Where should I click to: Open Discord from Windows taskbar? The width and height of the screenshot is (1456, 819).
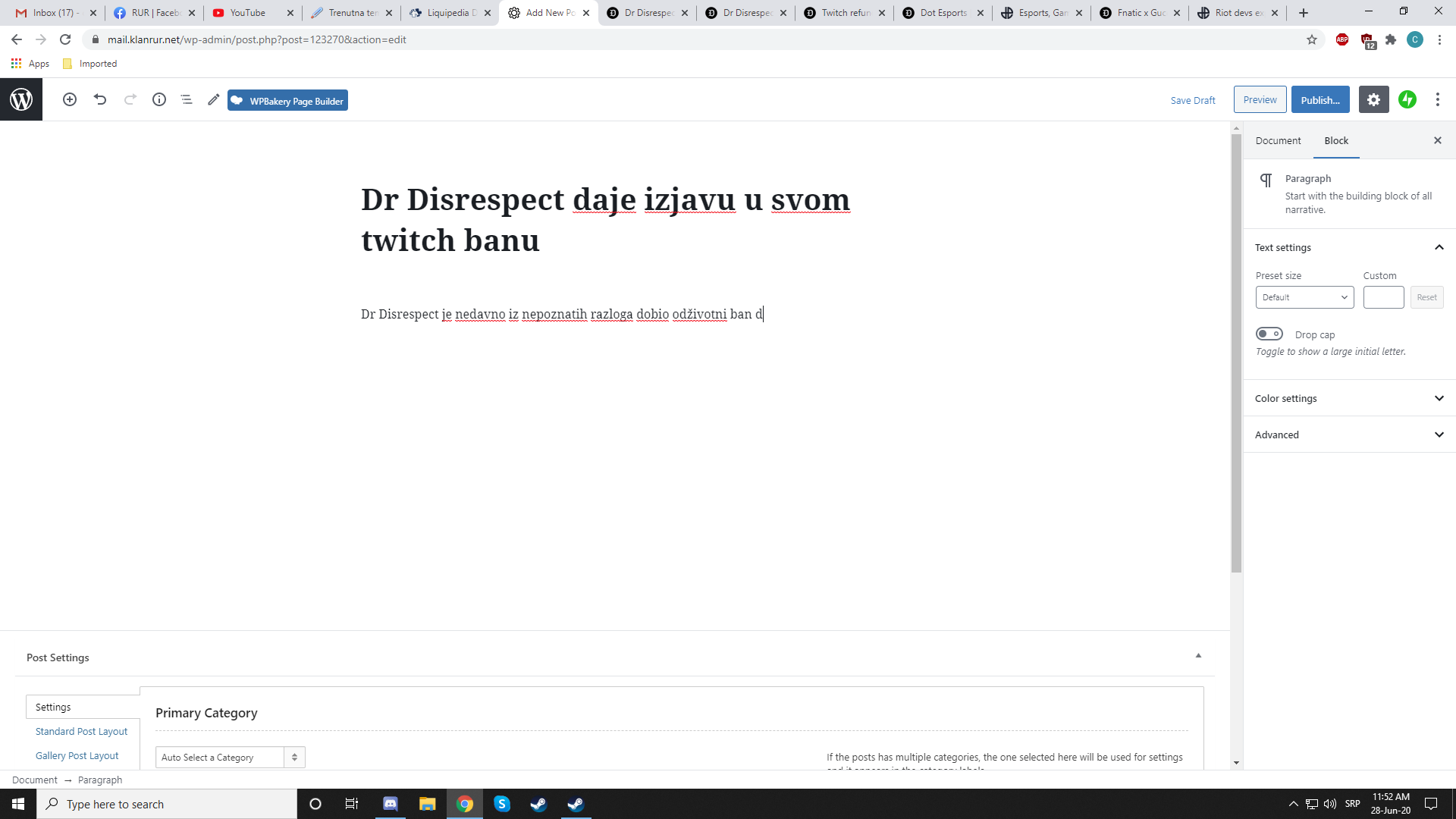pyautogui.click(x=390, y=804)
